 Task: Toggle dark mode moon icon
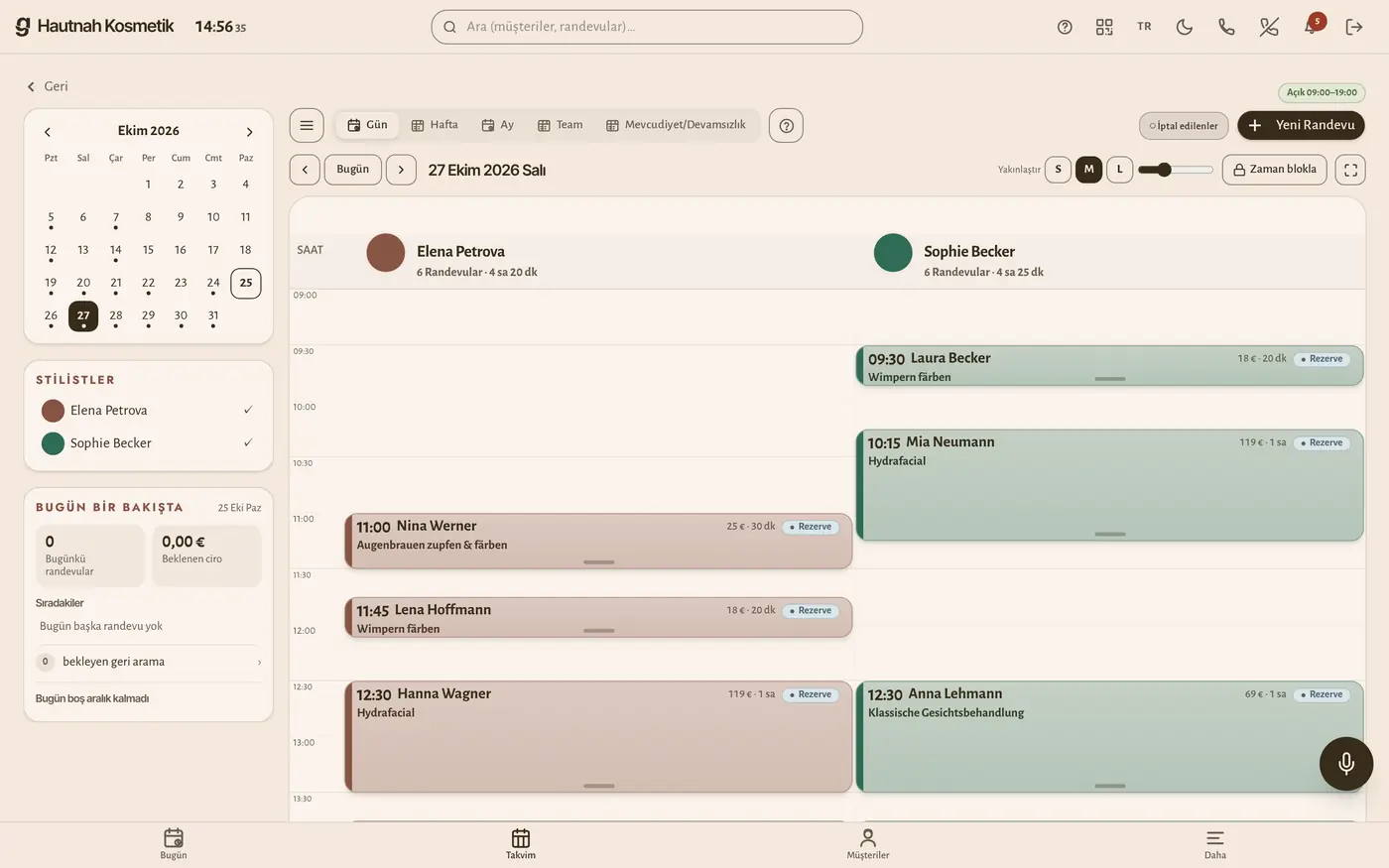pyautogui.click(x=1185, y=27)
